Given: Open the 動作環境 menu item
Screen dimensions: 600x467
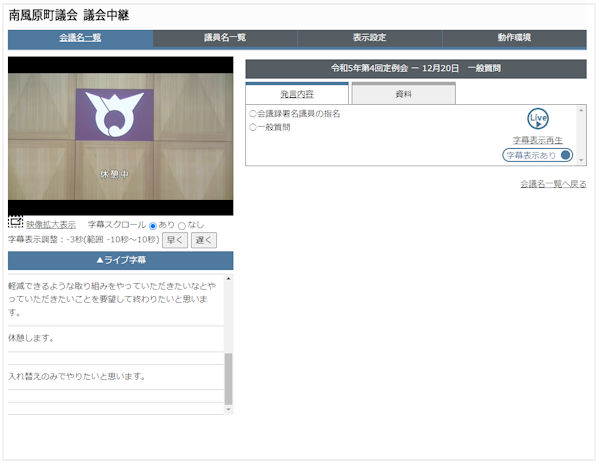Looking at the screenshot, I should point(514,38).
